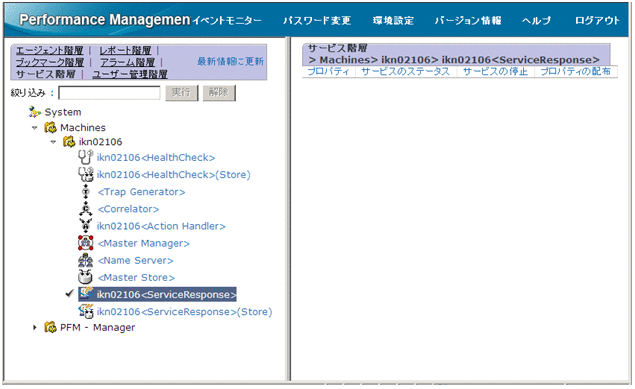635x389 pixels.
Task: Switch to the レポート階層 tab
Action: tap(125, 50)
